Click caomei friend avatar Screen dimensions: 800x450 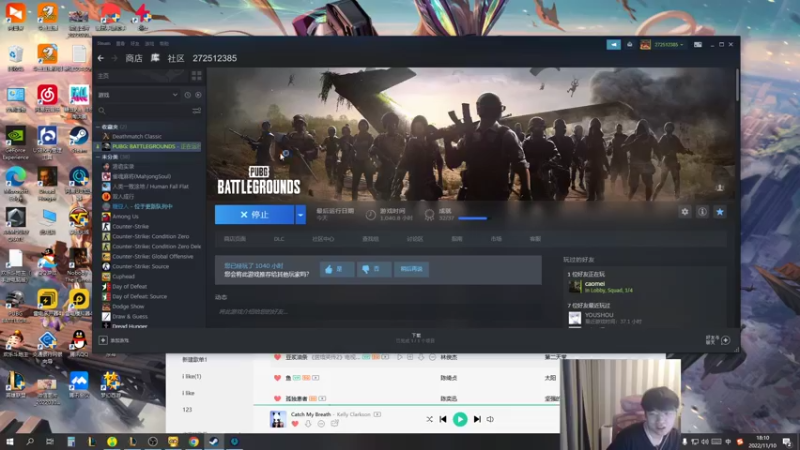pyautogui.click(x=575, y=286)
